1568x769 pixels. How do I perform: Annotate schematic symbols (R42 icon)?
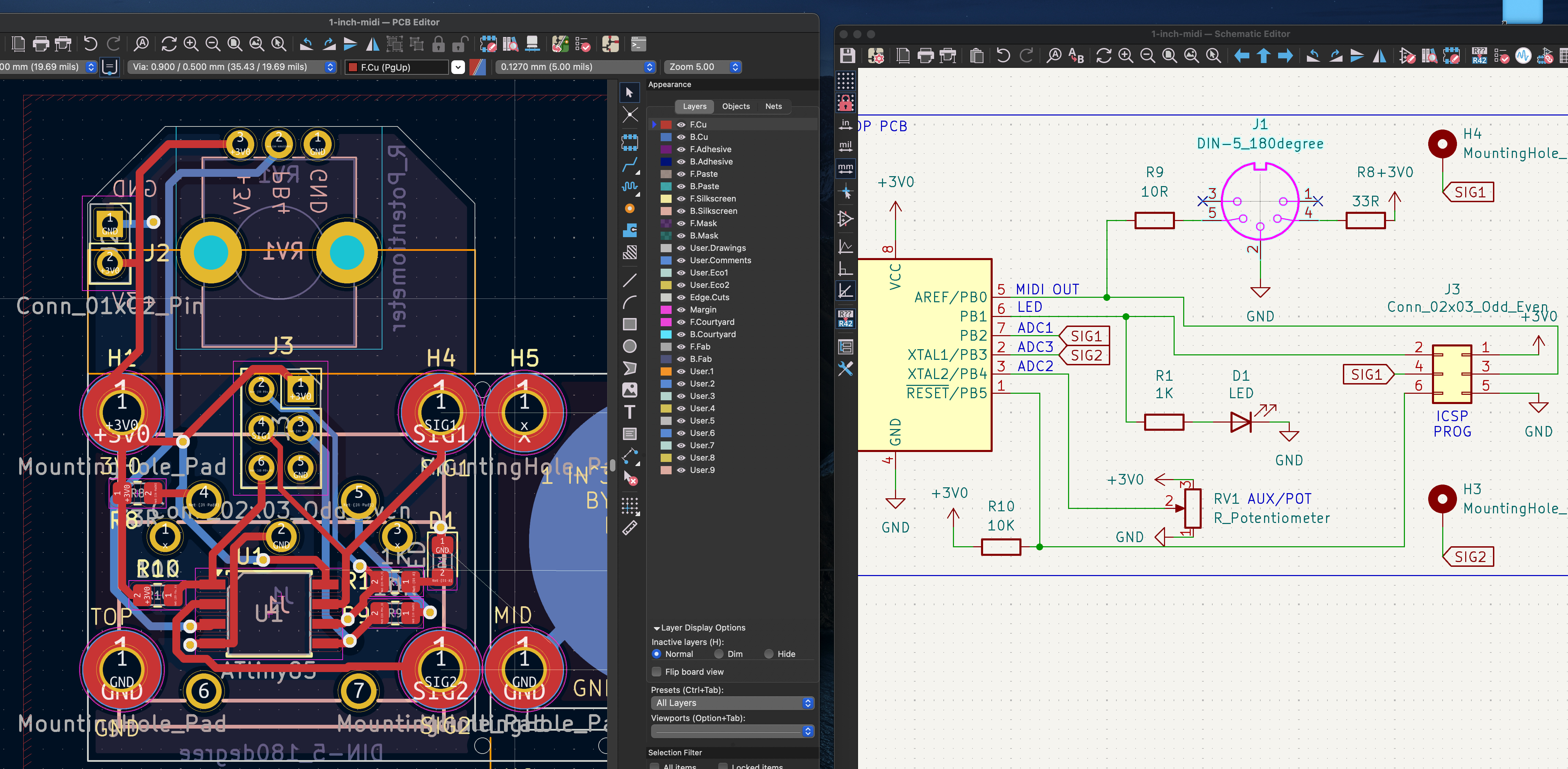pyautogui.click(x=1480, y=56)
